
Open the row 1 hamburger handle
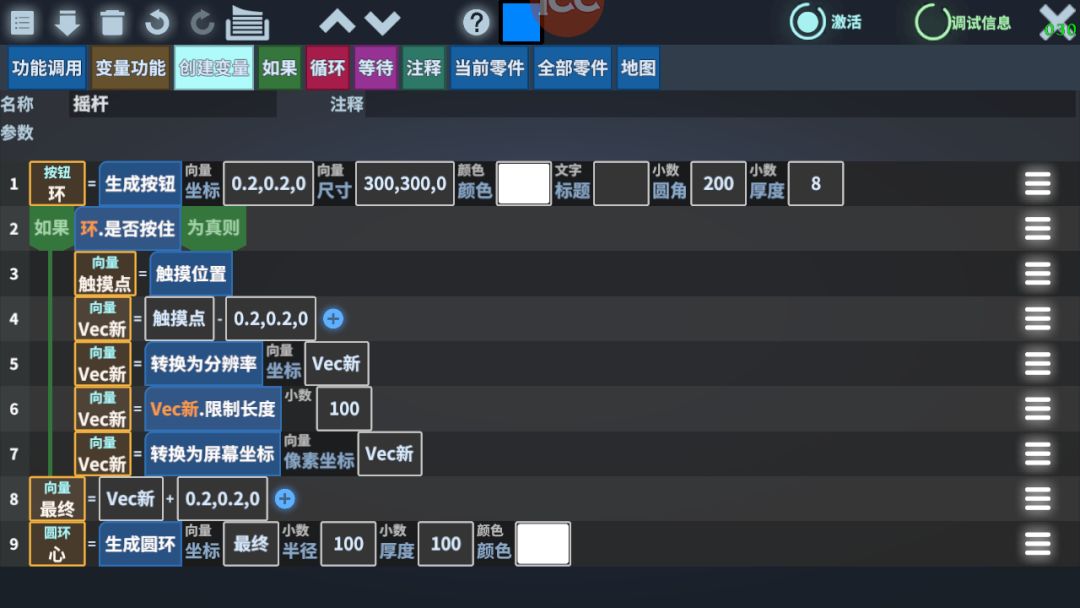coord(1037,184)
